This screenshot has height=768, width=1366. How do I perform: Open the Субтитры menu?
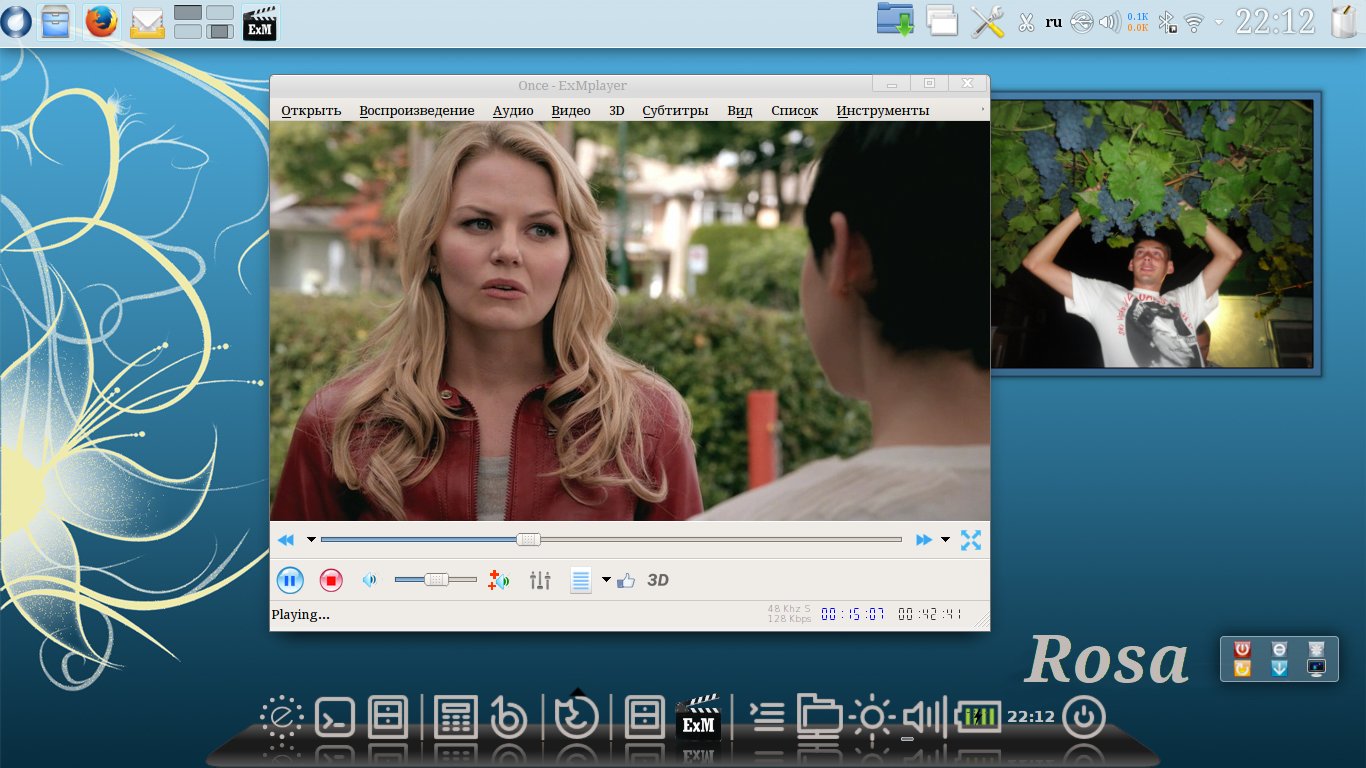[x=675, y=111]
